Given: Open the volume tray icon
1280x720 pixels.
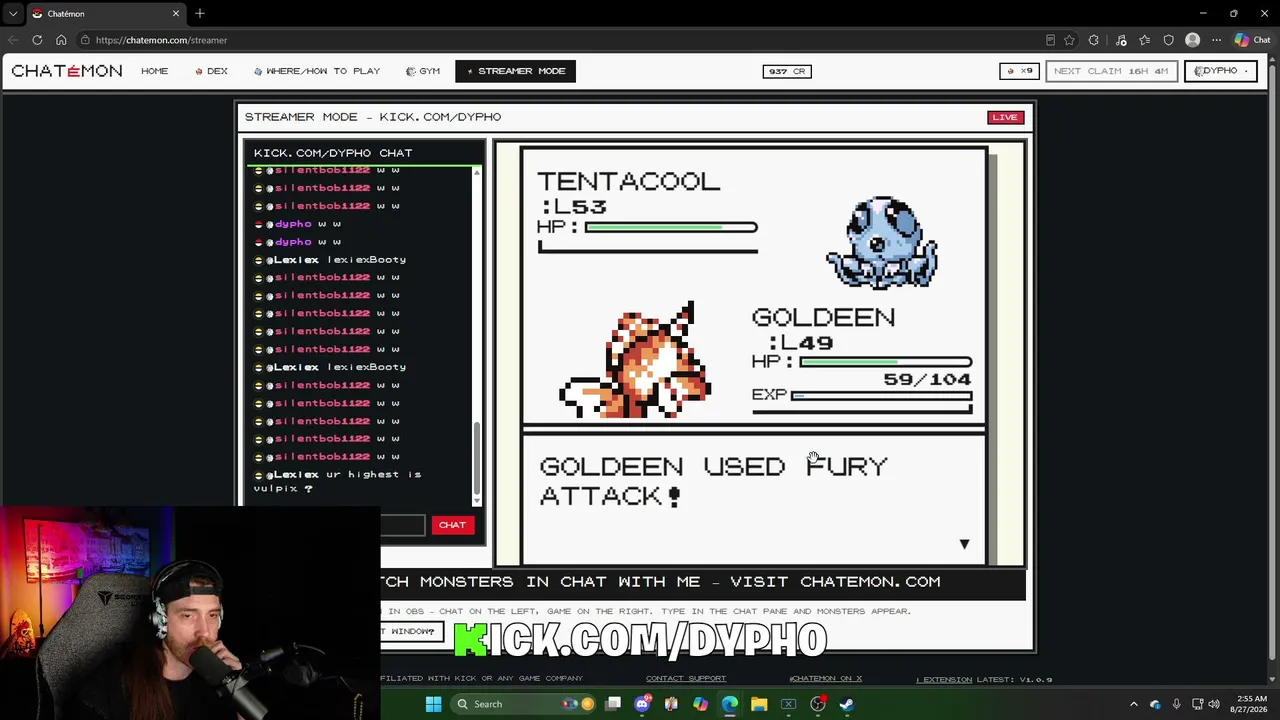Looking at the screenshot, I should [x=1216, y=704].
